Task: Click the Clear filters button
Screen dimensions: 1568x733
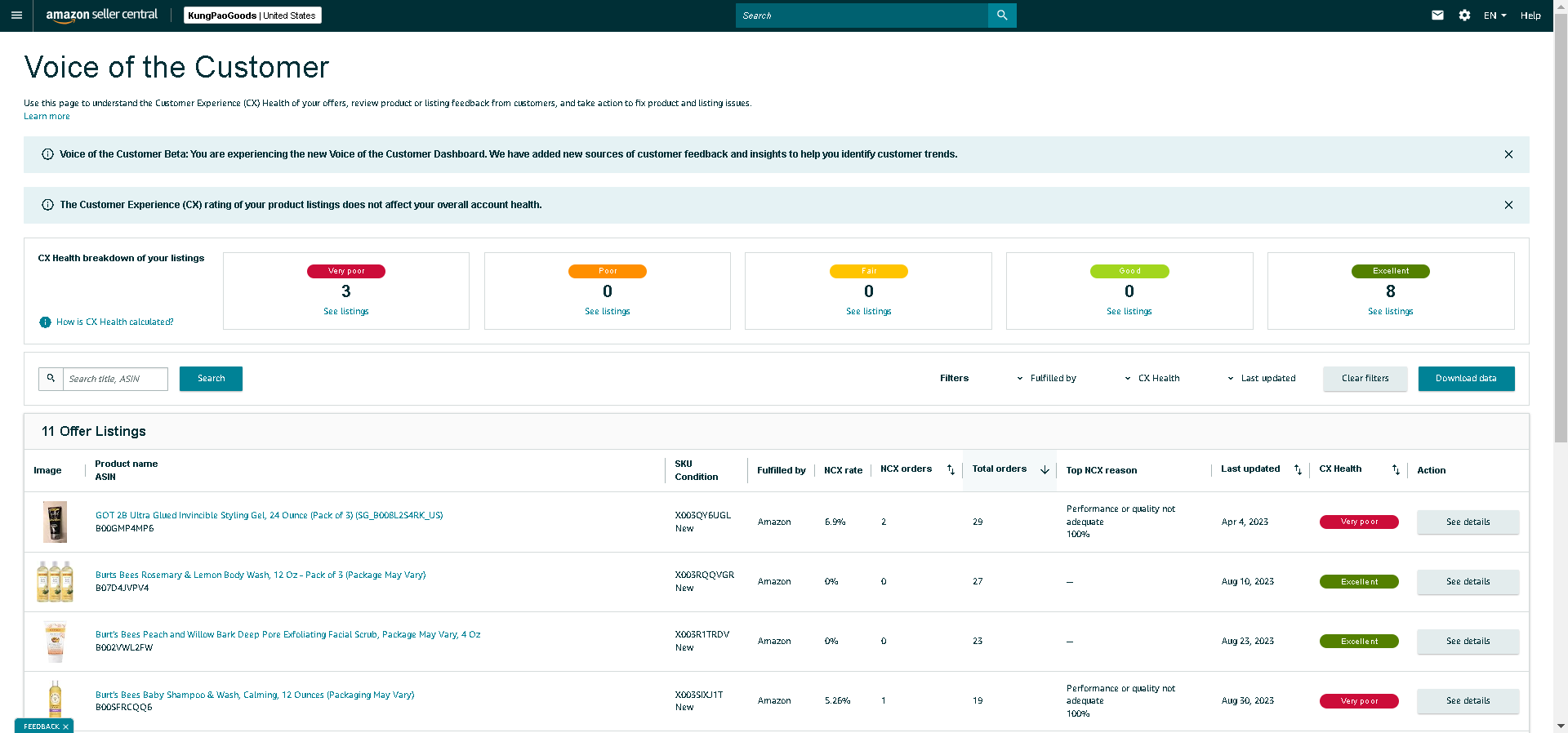Action: pos(1365,379)
